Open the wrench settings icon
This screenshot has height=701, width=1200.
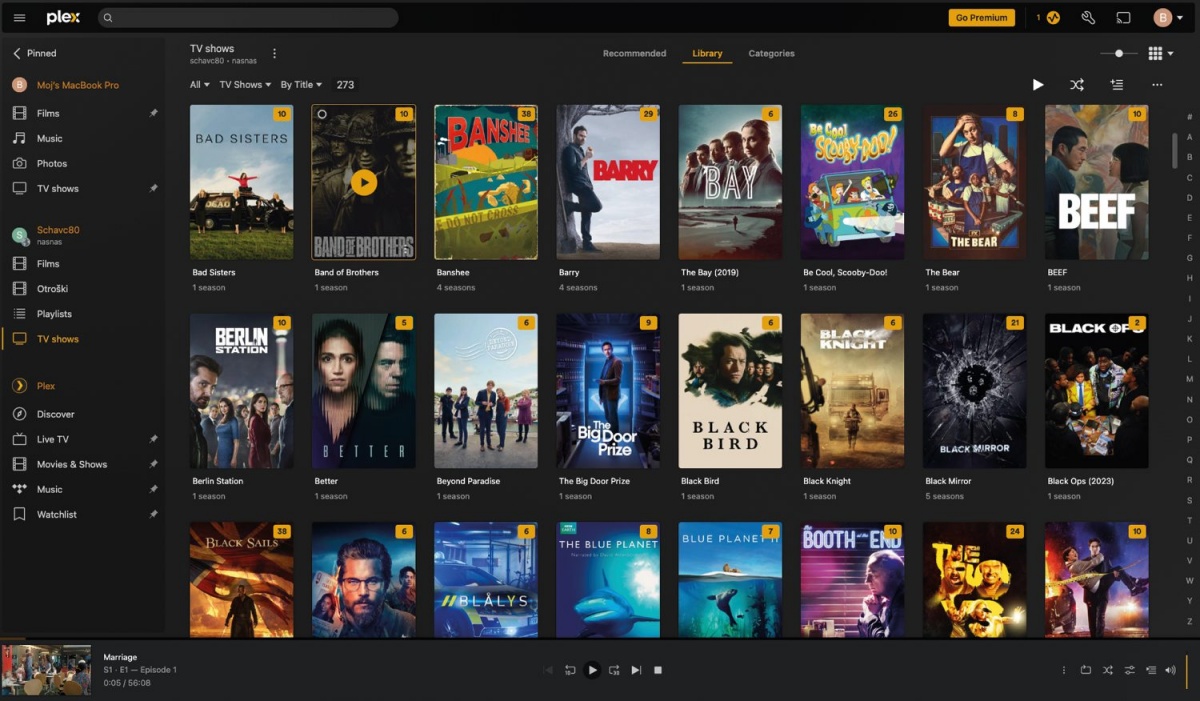click(x=1089, y=18)
